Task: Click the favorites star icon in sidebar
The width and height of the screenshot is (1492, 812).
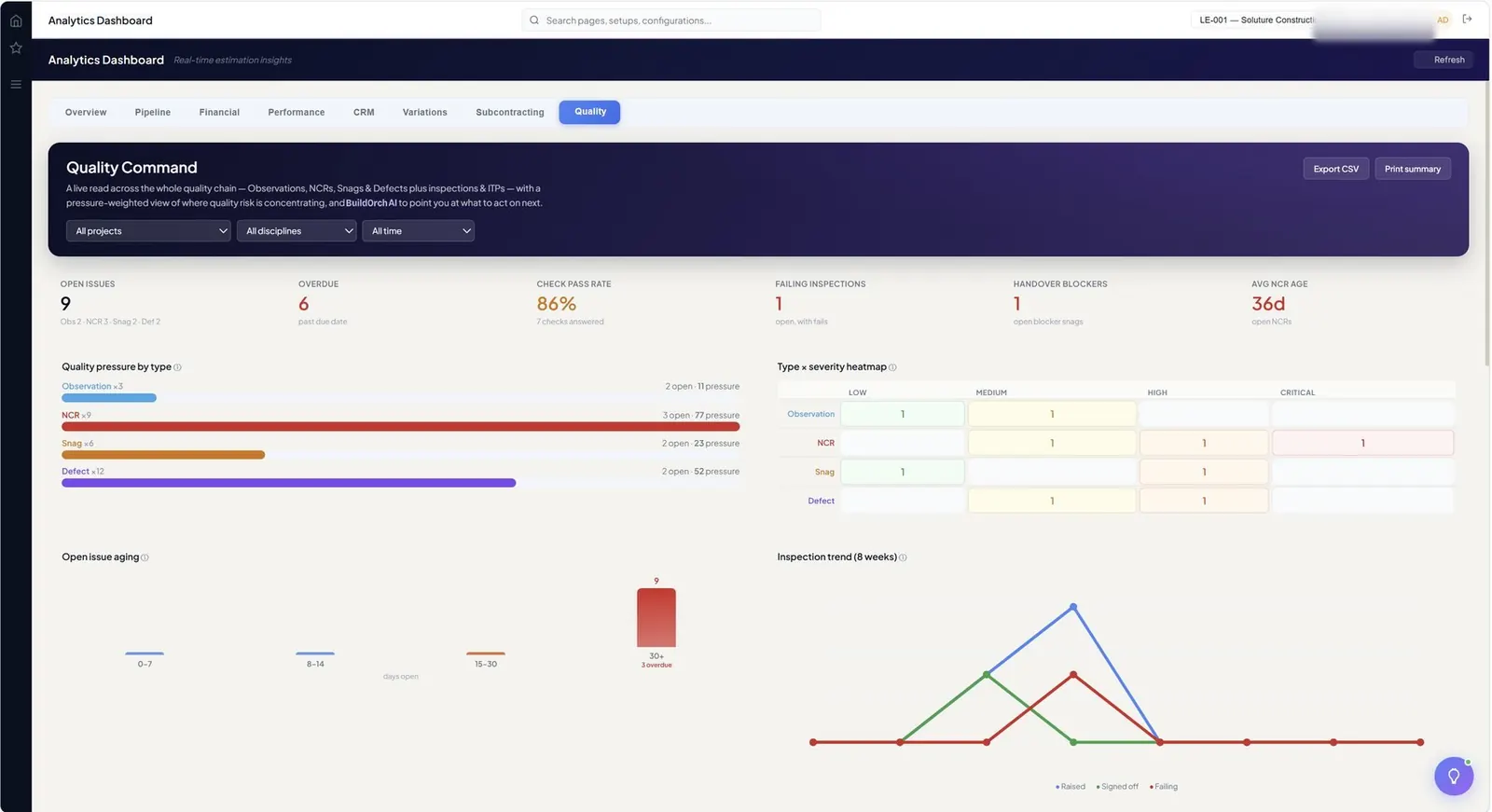Action: tap(16, 48)
